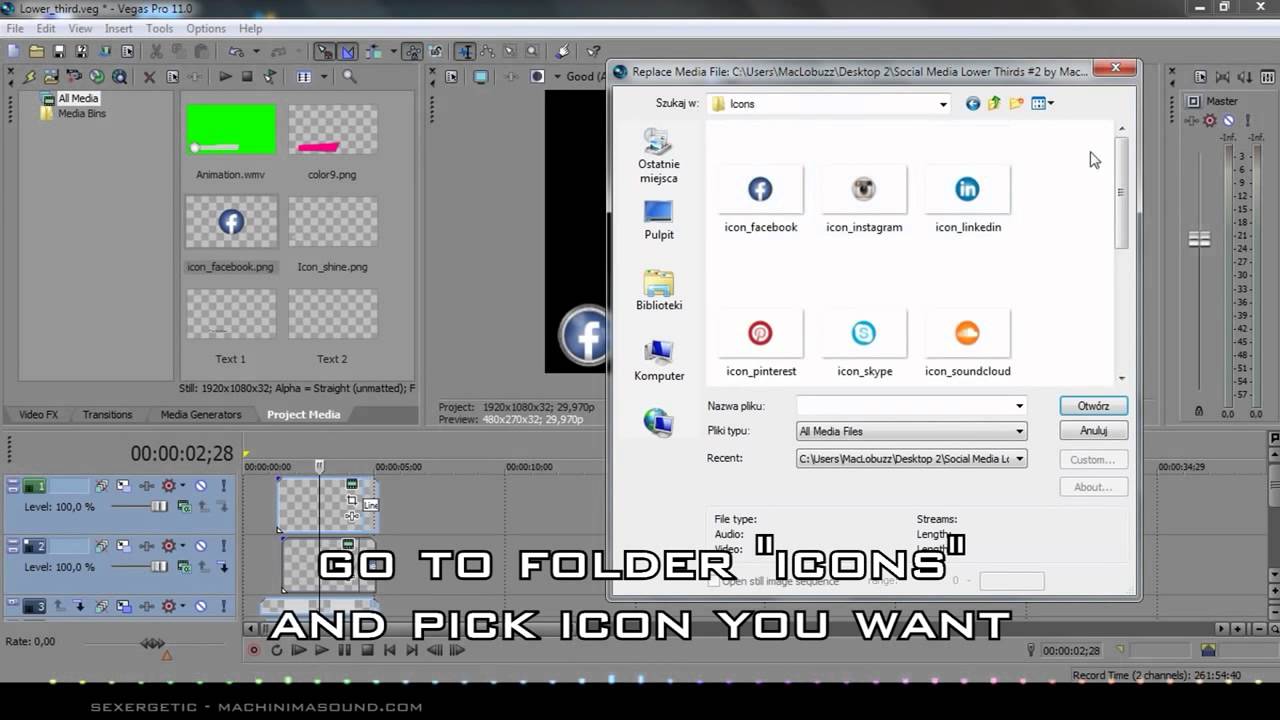
Task: Click the Undo arrow in the main toolbar
Action: [x=236, y=51]
